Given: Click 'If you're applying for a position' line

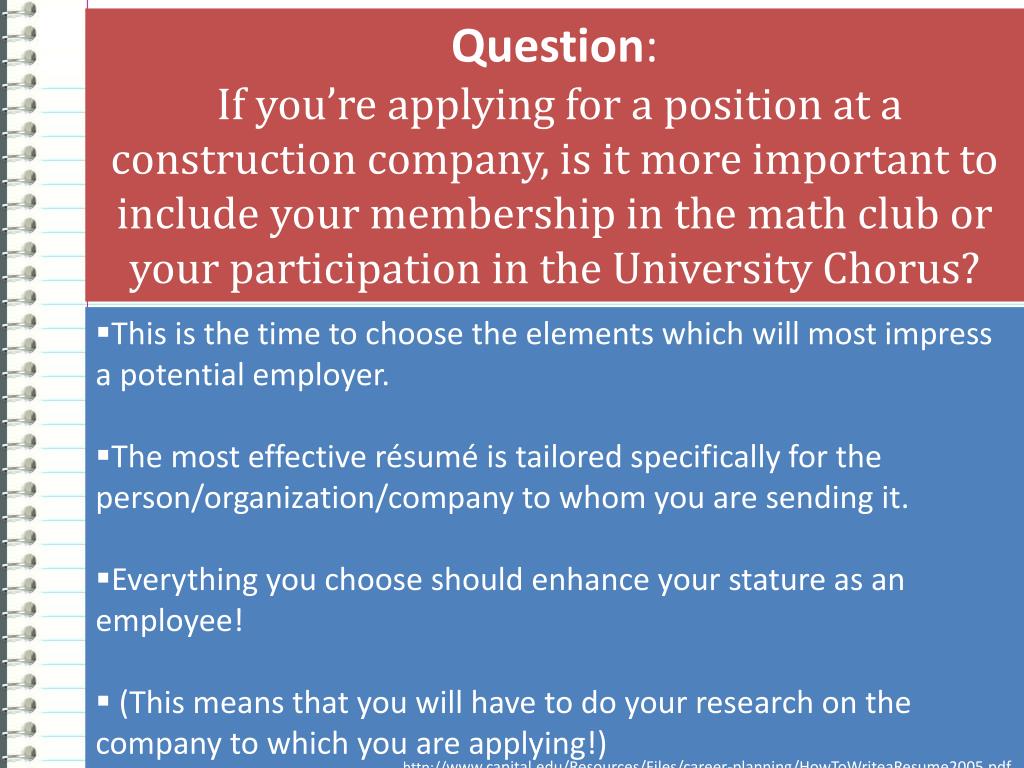Looking at the screenshot, I should pos(560,106).
